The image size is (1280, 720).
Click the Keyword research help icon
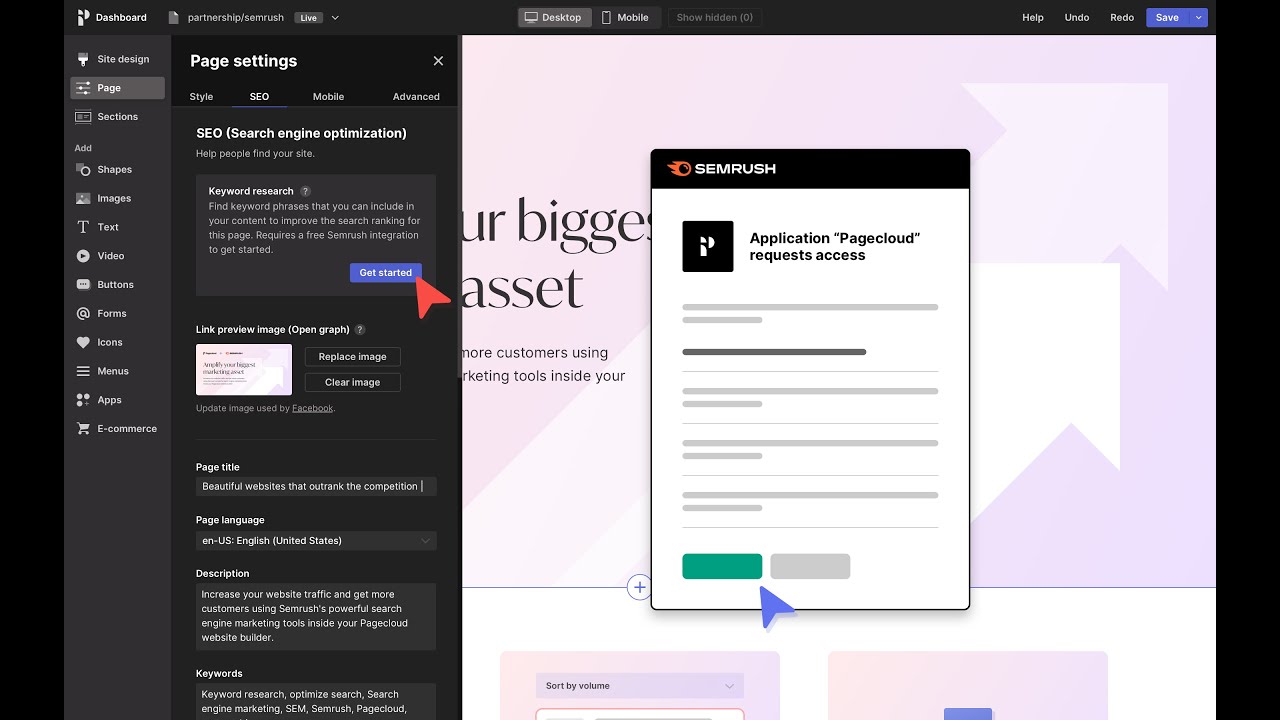(306, 191)
